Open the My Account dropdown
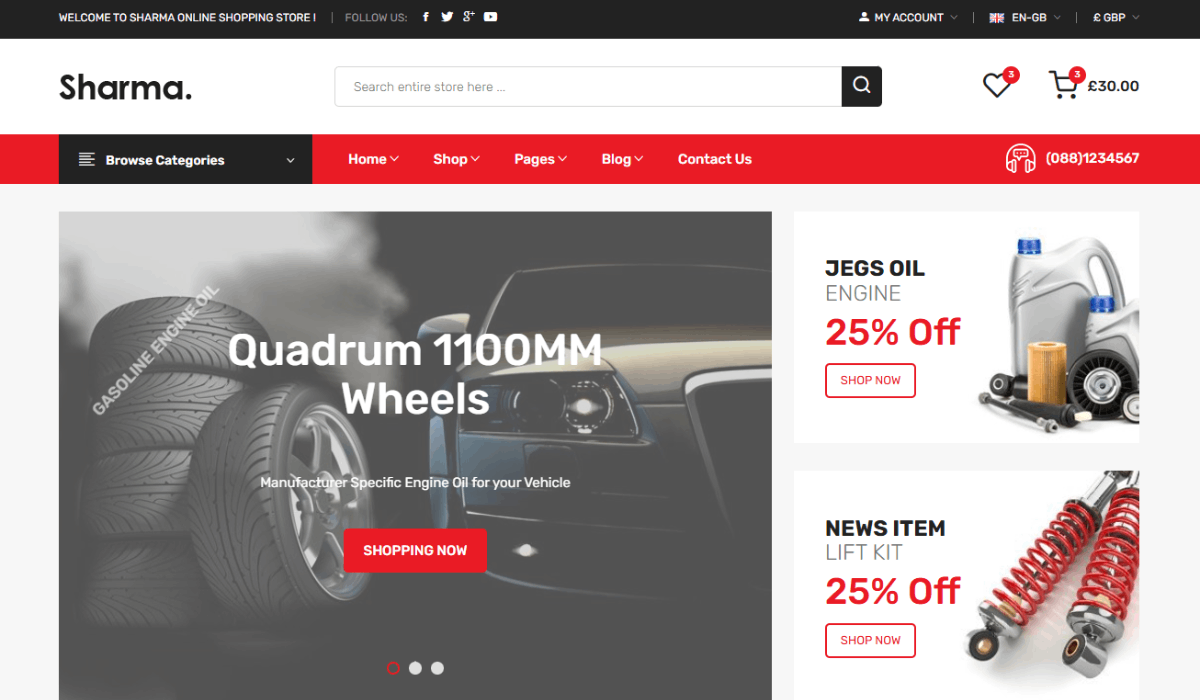Screen dimensions: 1200x700 click(x=908, y=17)
